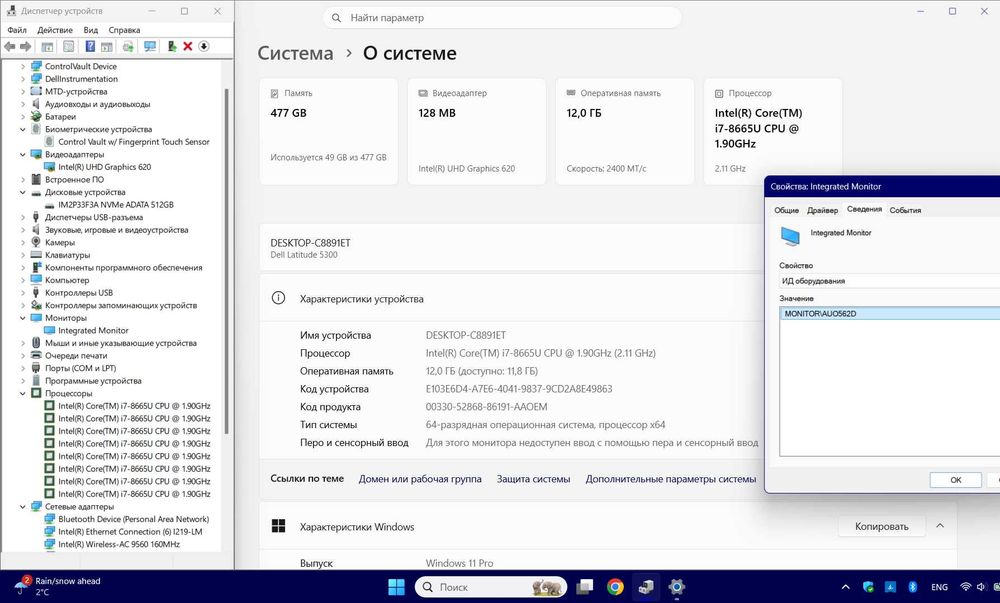Viewport: 1000px width, 603px height.
Task: Click the Система breadcrumb
Action: click(x=295, y=53)
